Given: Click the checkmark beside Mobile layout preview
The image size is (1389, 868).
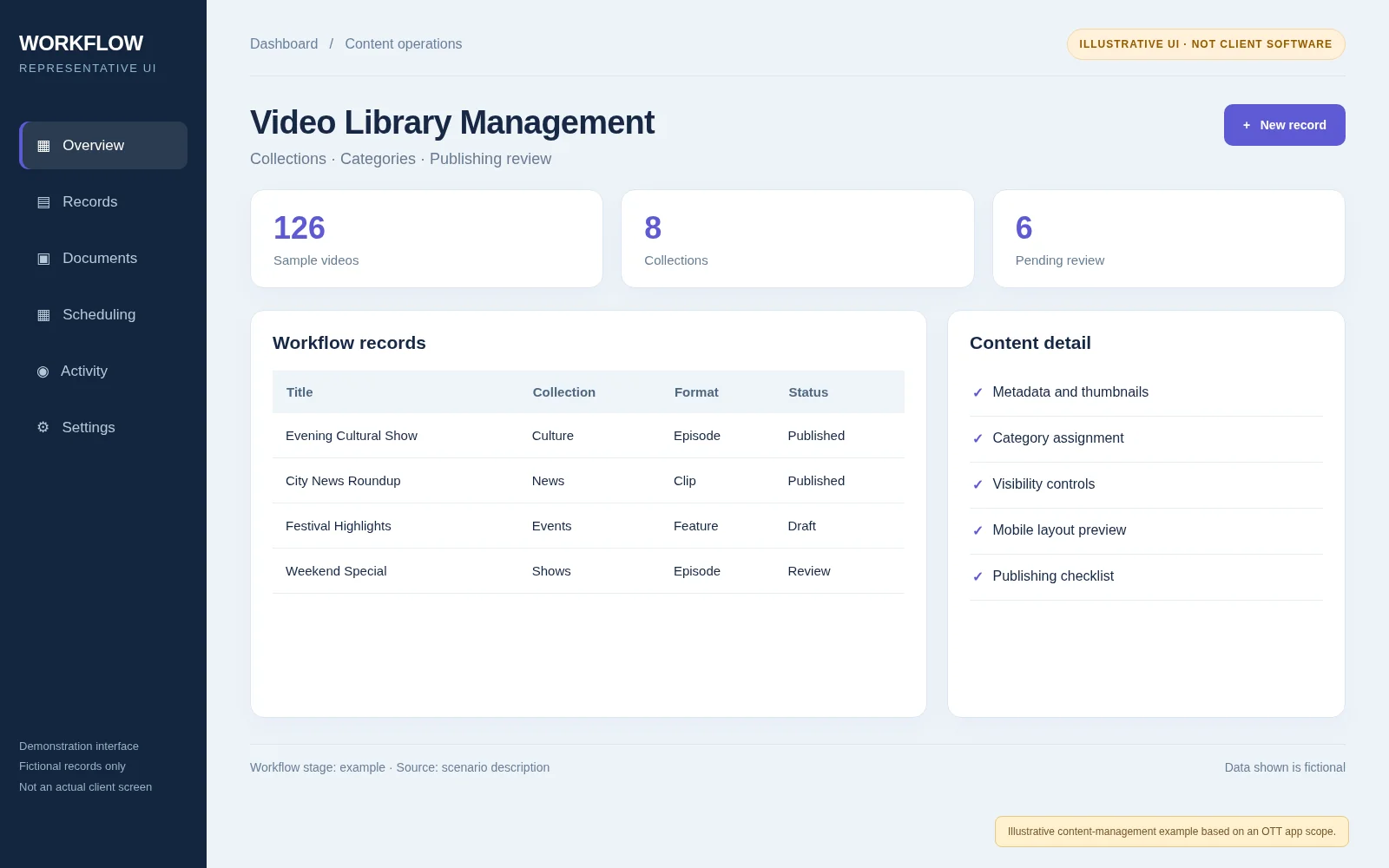Looking at the screenshot, I should (x=978, y=530).
